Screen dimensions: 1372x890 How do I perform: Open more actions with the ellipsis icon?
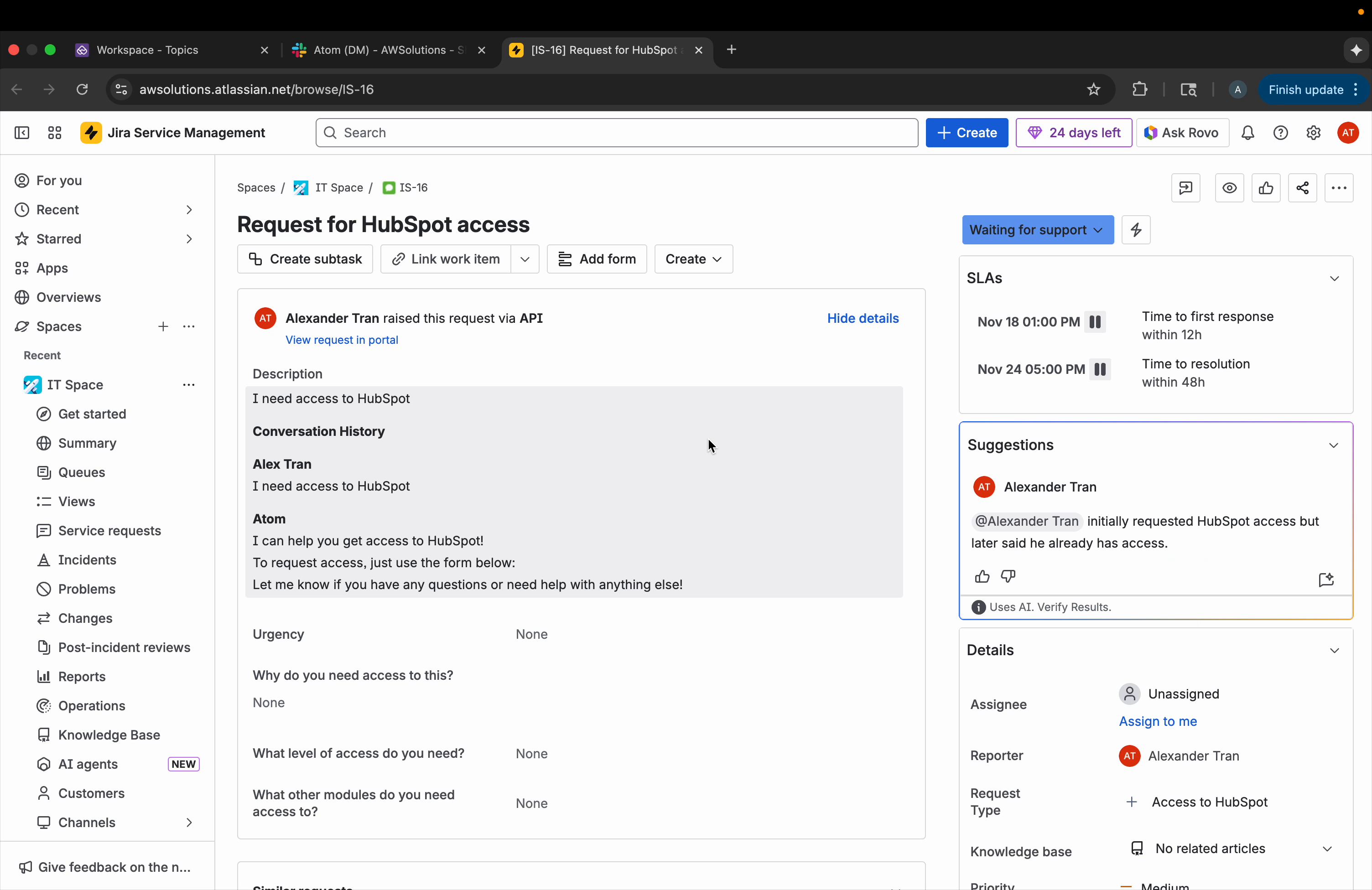(1339, 188)
